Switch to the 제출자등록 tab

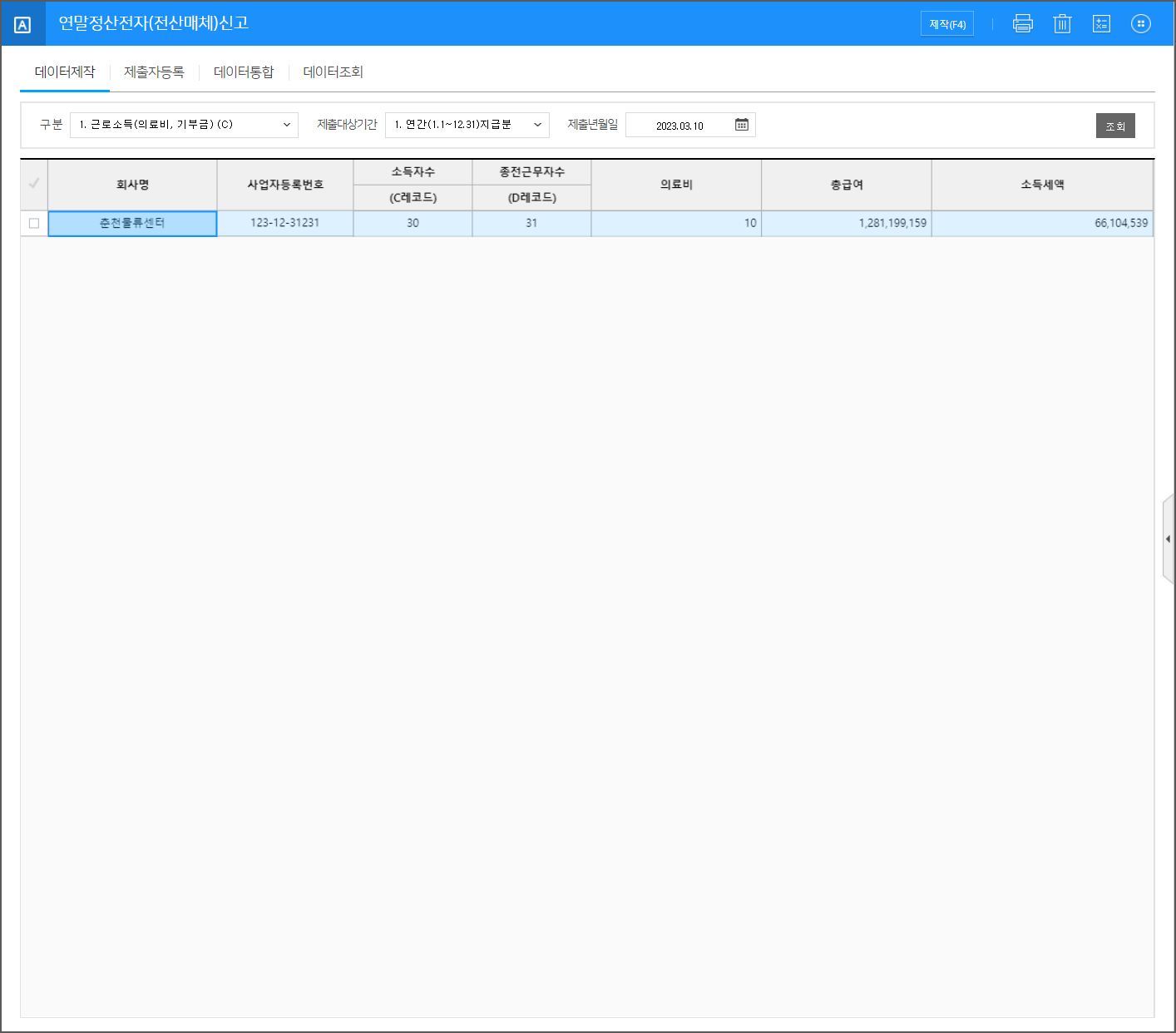tap(154, 72)
